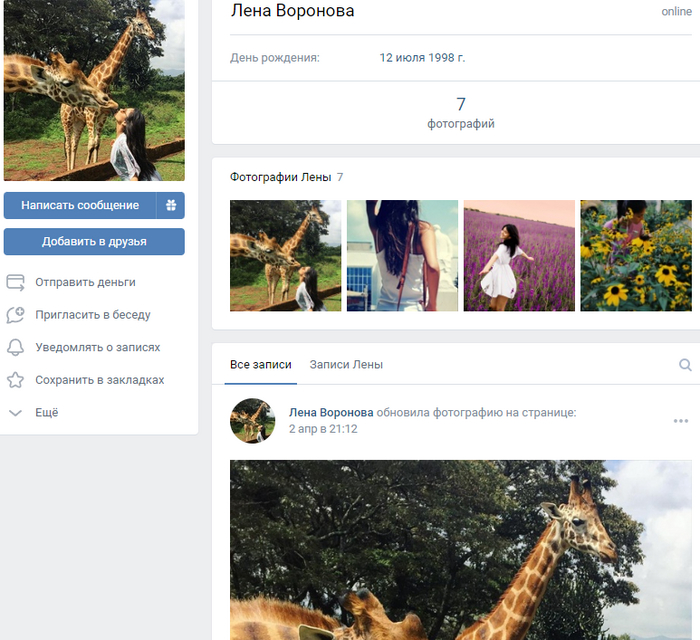700x640 pixels.
Task: Click the gift icon beside message button
Action: 171,205
